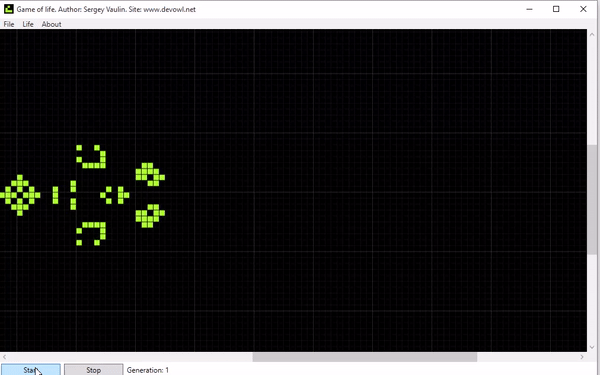Click the Generation: 1 status text
The width and height of the screenshot is (600, 375).
148,370
